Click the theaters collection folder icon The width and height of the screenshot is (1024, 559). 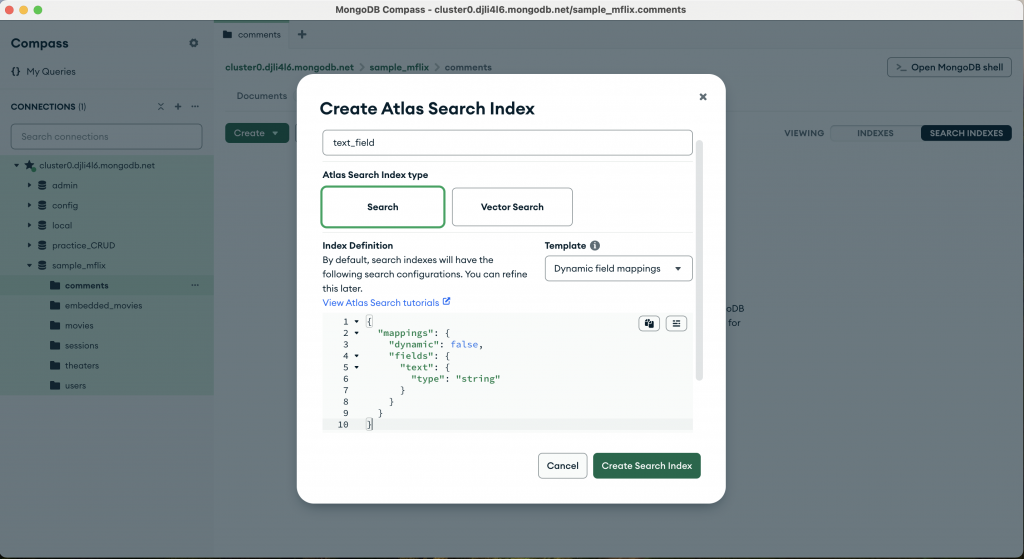pos(55,366)
